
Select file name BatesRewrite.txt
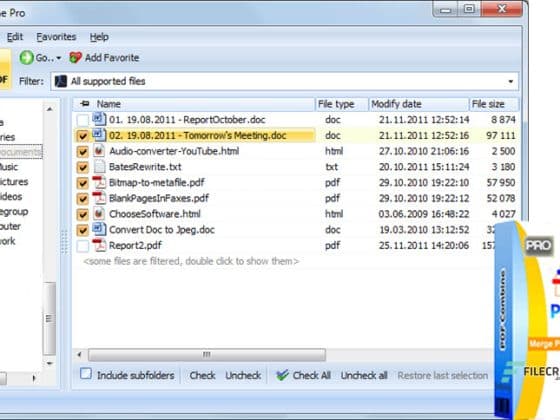click(145, 167)
